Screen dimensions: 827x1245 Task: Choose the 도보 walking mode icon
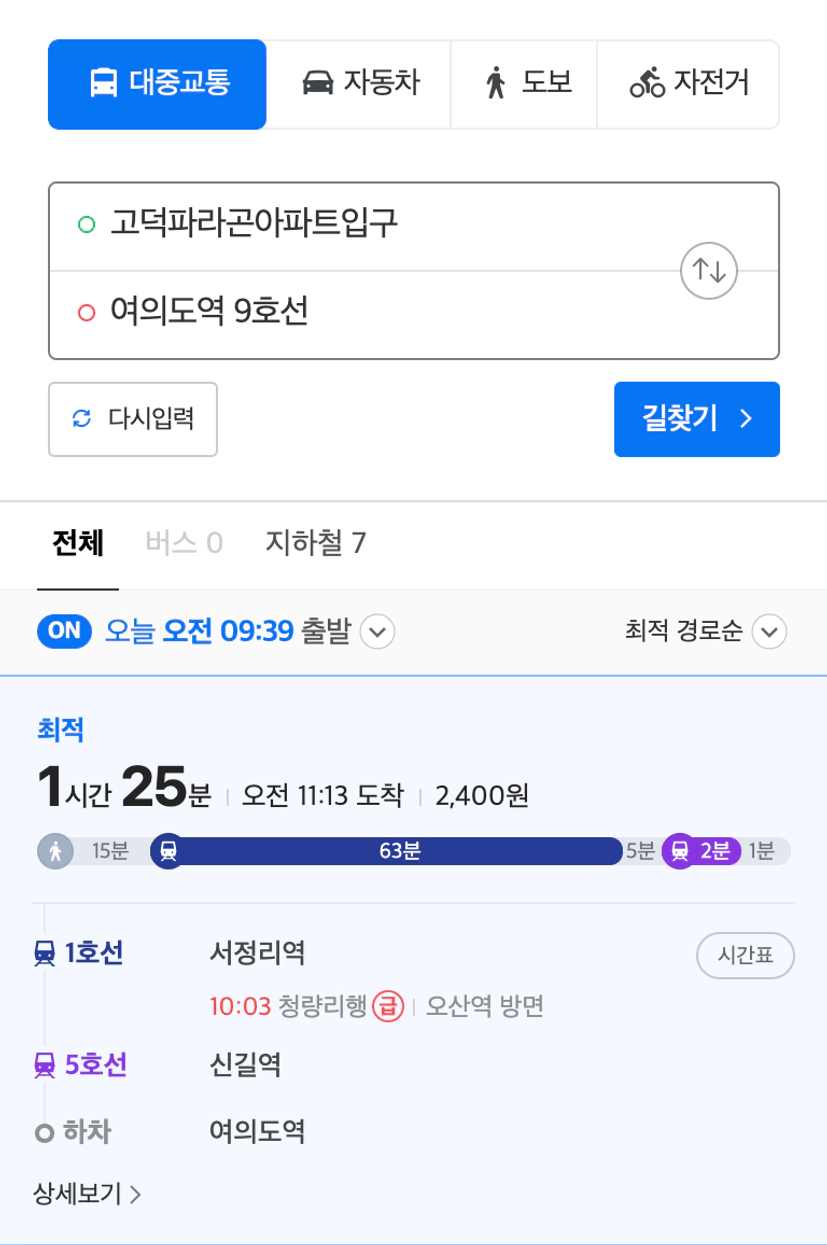click(x=496, y=83)
